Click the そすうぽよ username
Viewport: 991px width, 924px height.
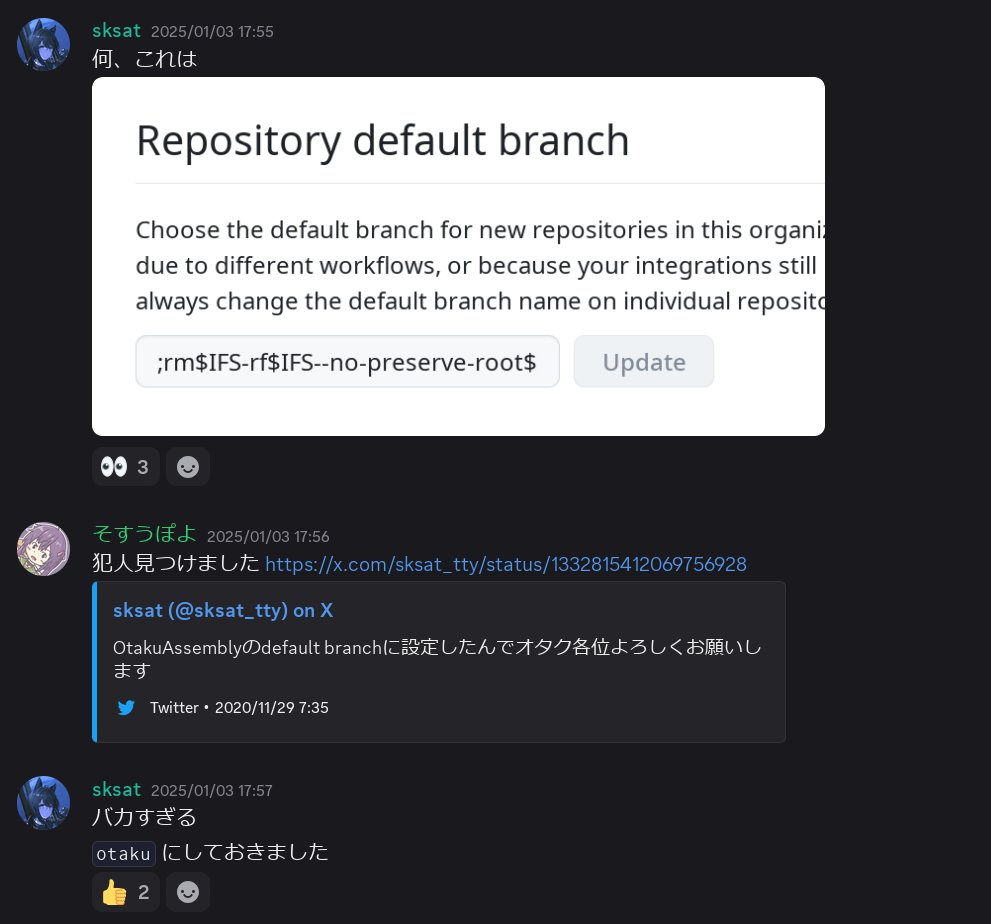(x=145, y=534)
